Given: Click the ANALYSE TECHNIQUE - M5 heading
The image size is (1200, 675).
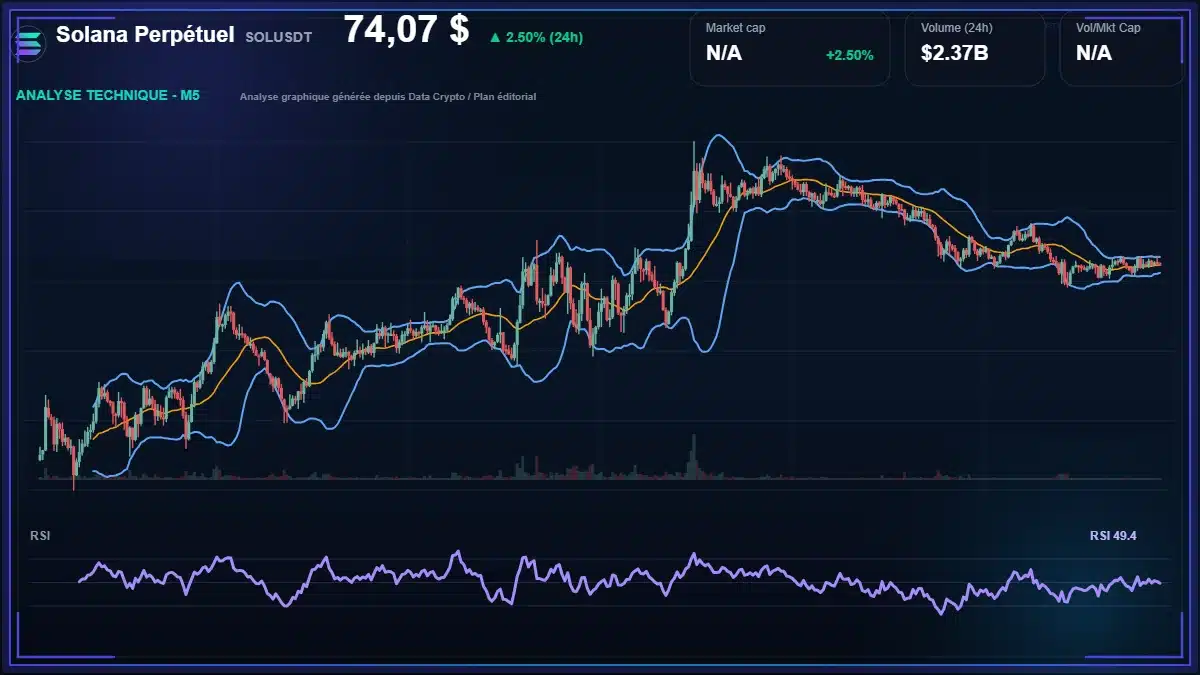Looking at the screenshot, I should click(x=108, y=96).
